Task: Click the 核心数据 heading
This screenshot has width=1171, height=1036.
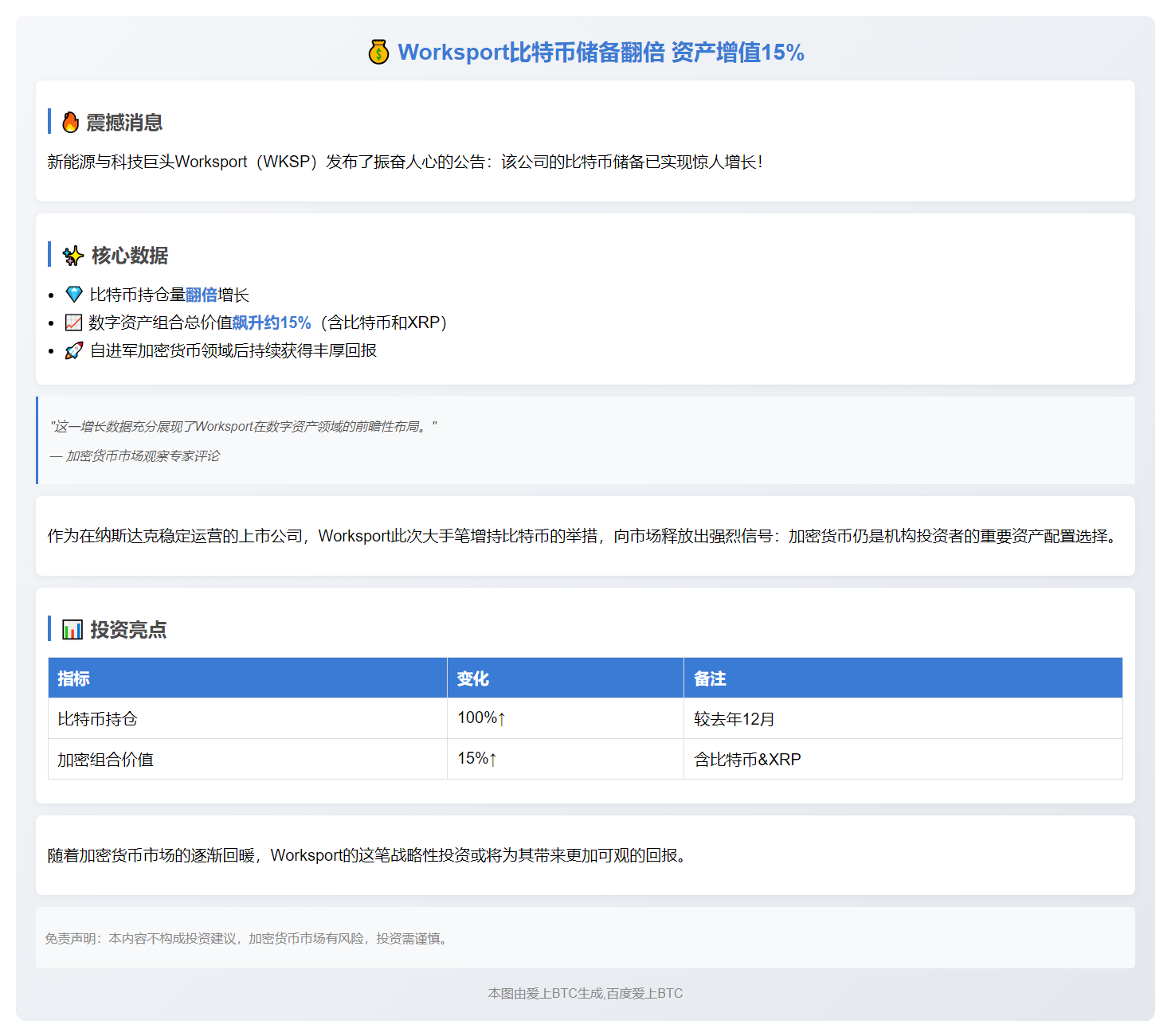Action: 130,256
